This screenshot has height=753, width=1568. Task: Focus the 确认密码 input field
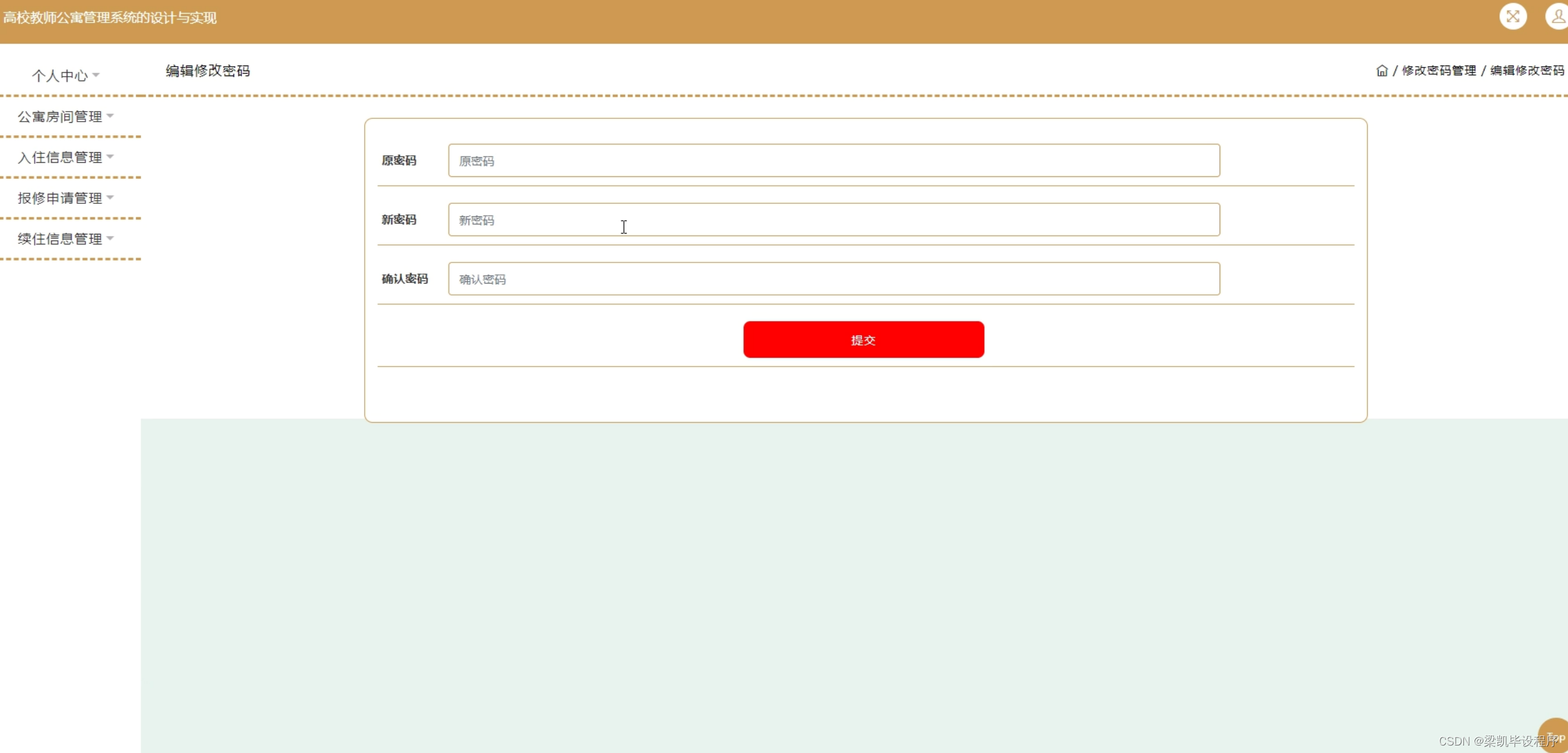pyautogui.click(x=833, y=279)
